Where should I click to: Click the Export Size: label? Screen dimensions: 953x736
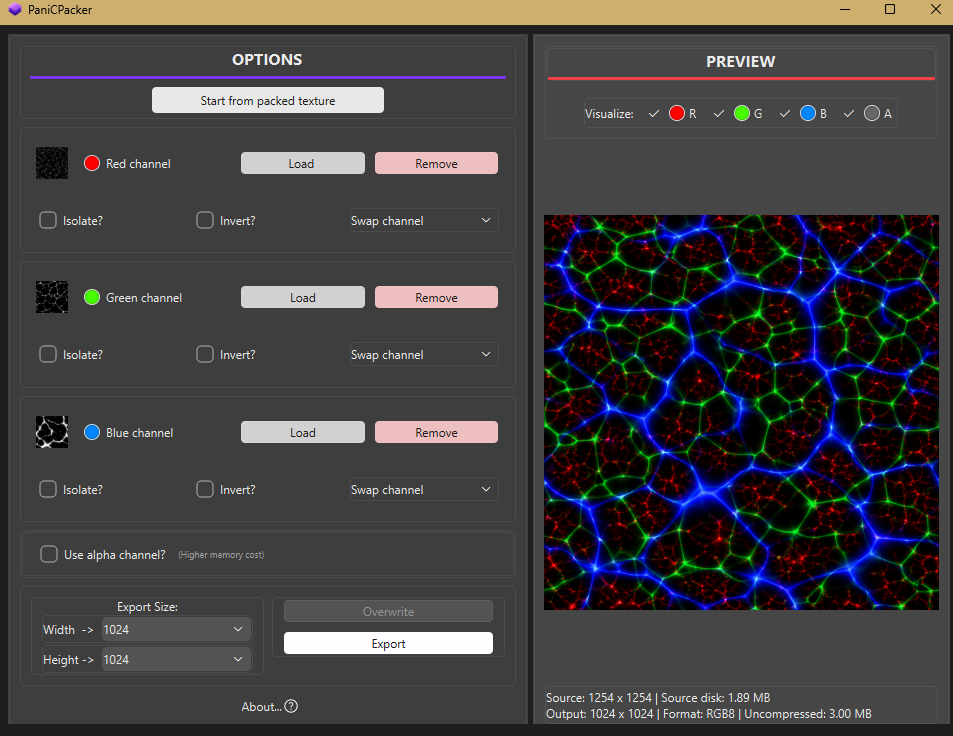[x=147, y=607]
